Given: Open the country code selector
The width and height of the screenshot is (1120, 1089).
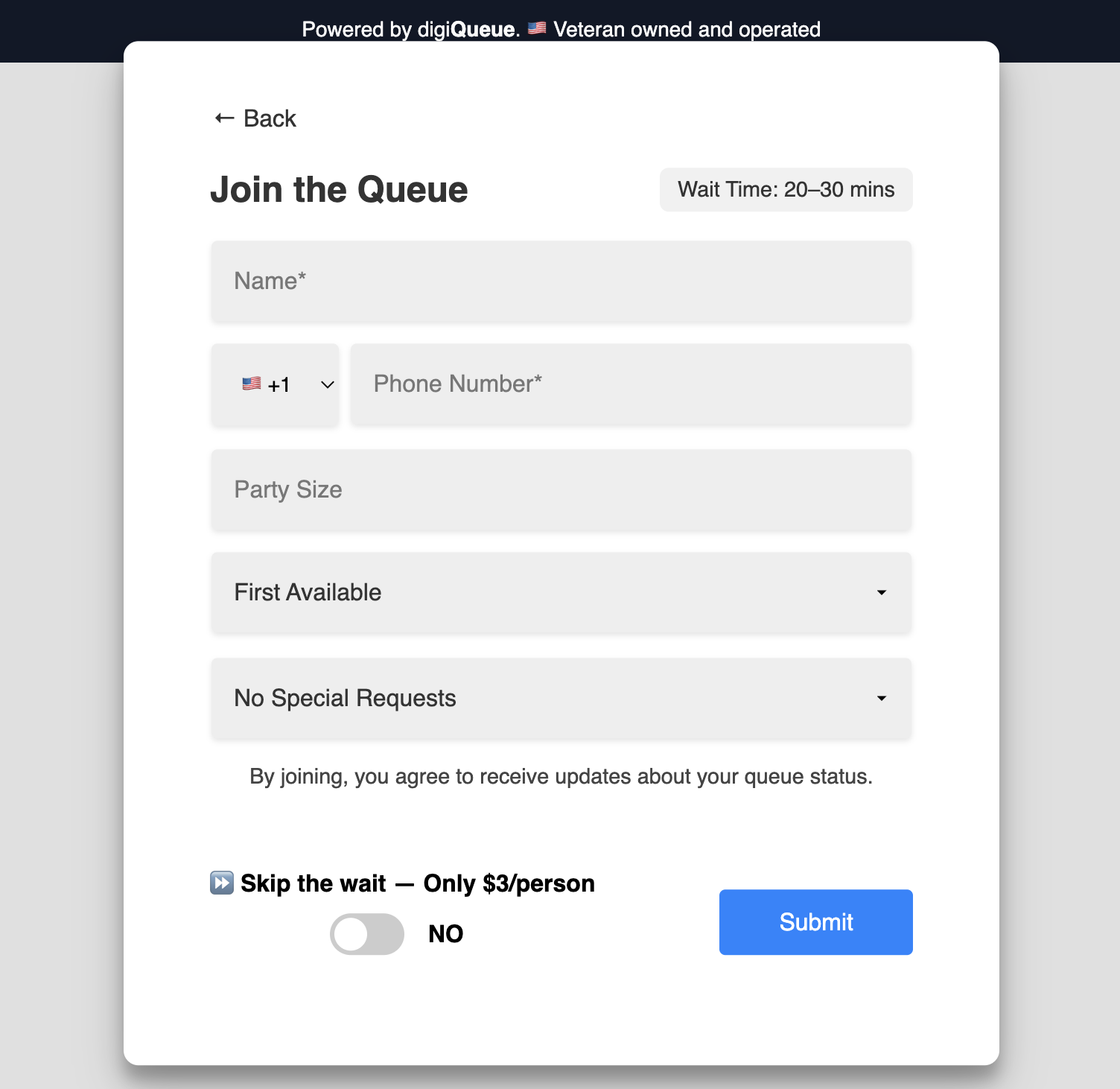Looking at the screenshot, I should [x=275, y=385].
